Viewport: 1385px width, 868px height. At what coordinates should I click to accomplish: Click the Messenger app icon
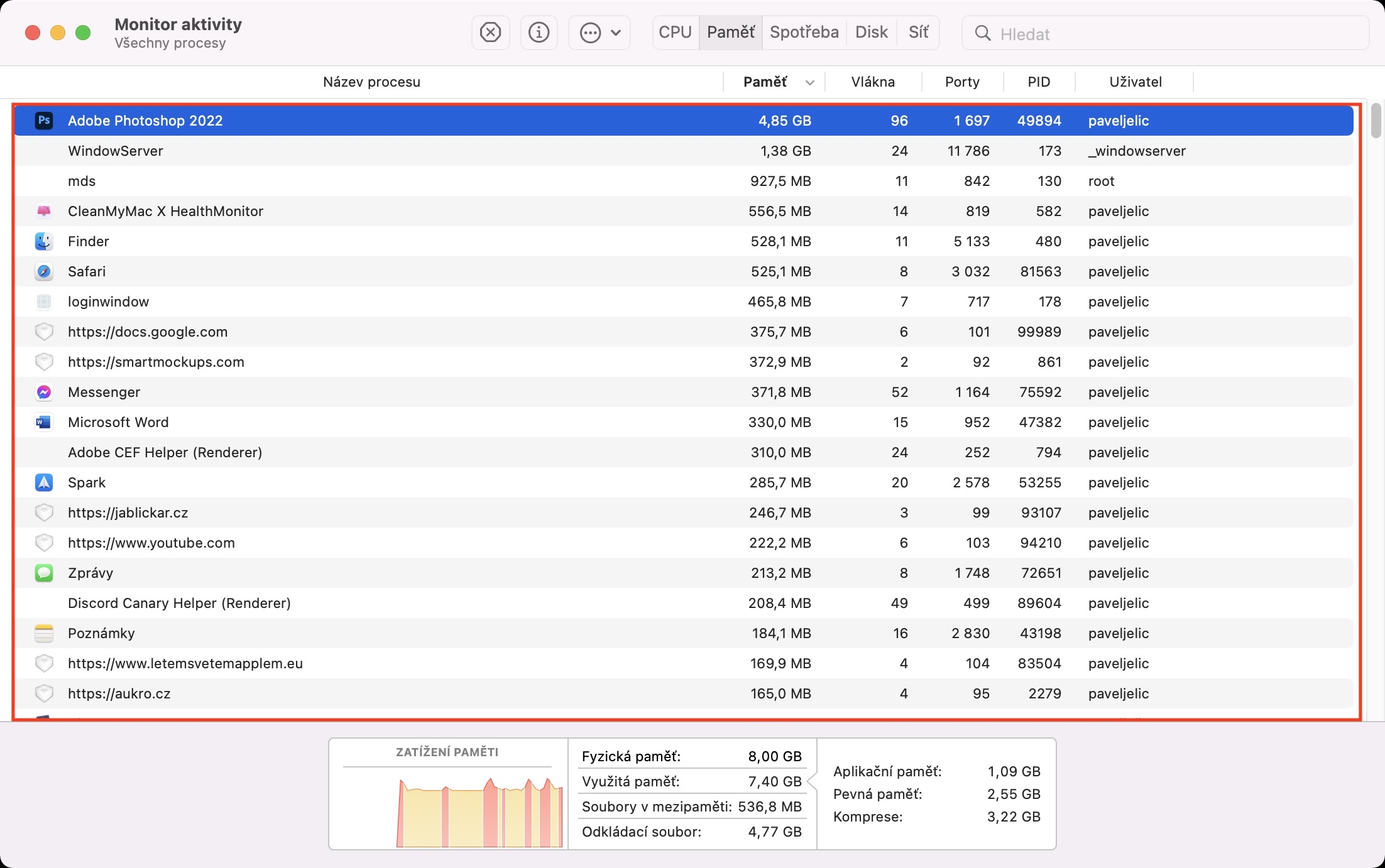point(44,392)
